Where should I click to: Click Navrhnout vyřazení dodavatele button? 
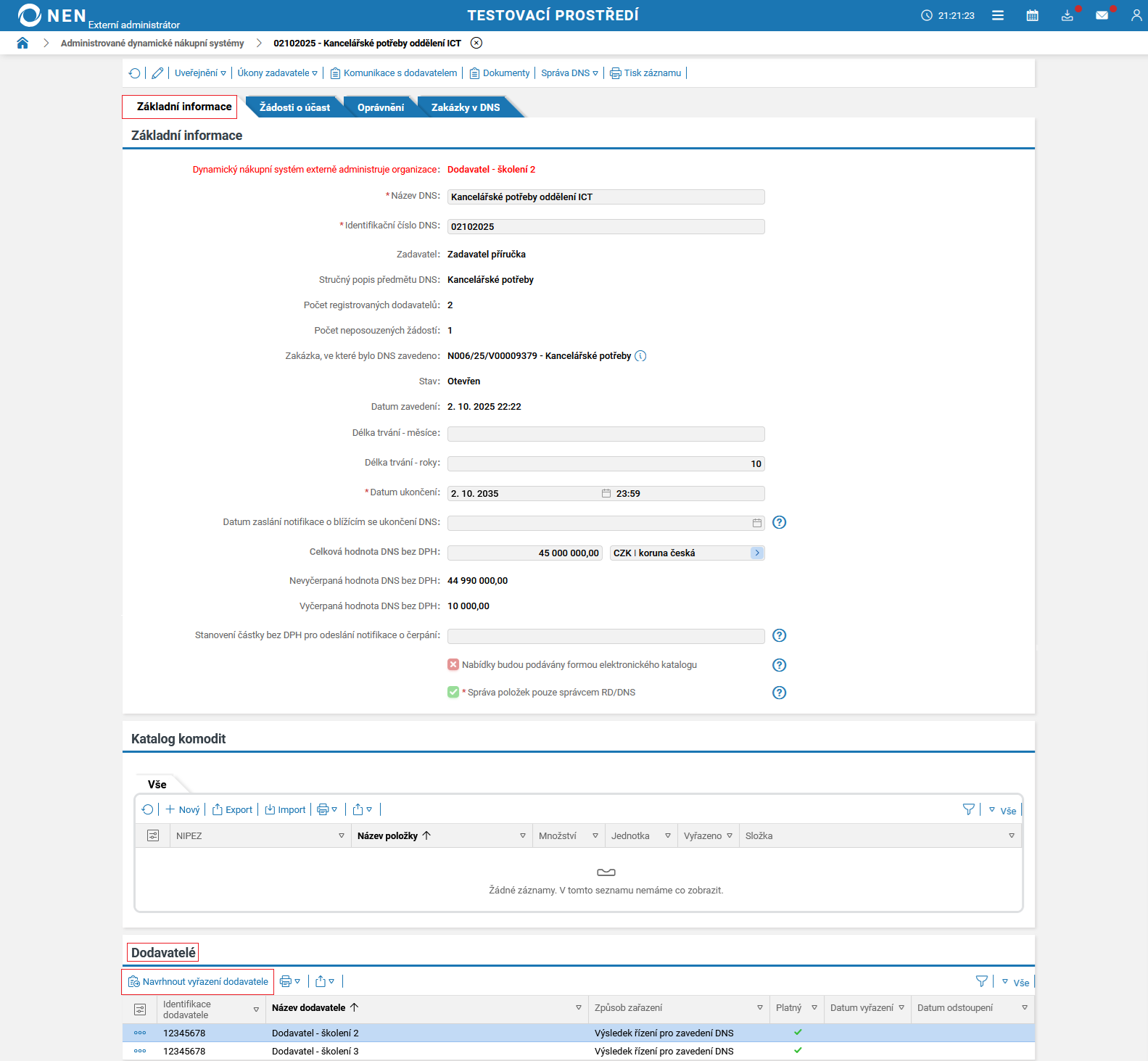tap(198, 982)
